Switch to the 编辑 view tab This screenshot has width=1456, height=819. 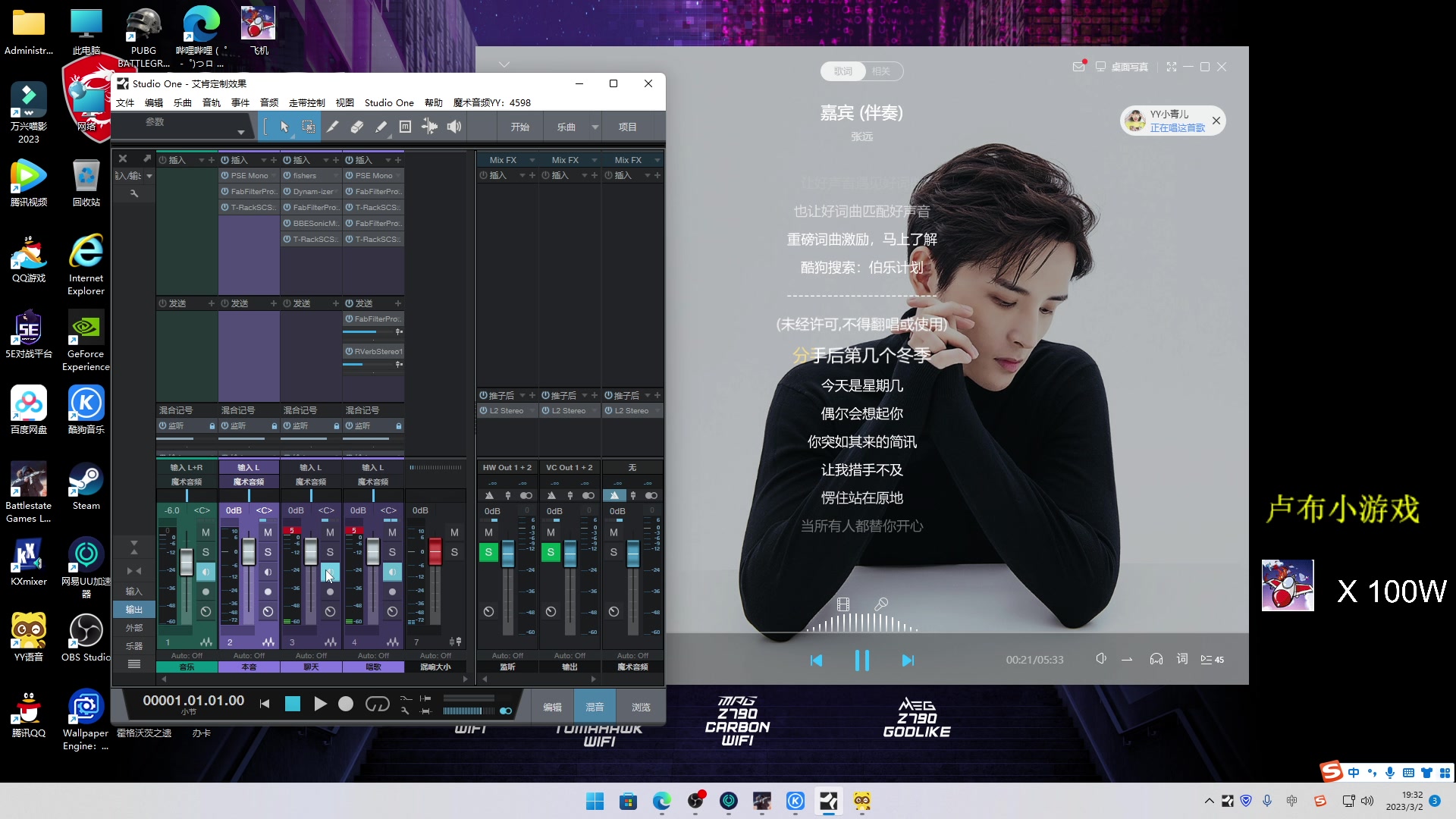tap(552, 706)
